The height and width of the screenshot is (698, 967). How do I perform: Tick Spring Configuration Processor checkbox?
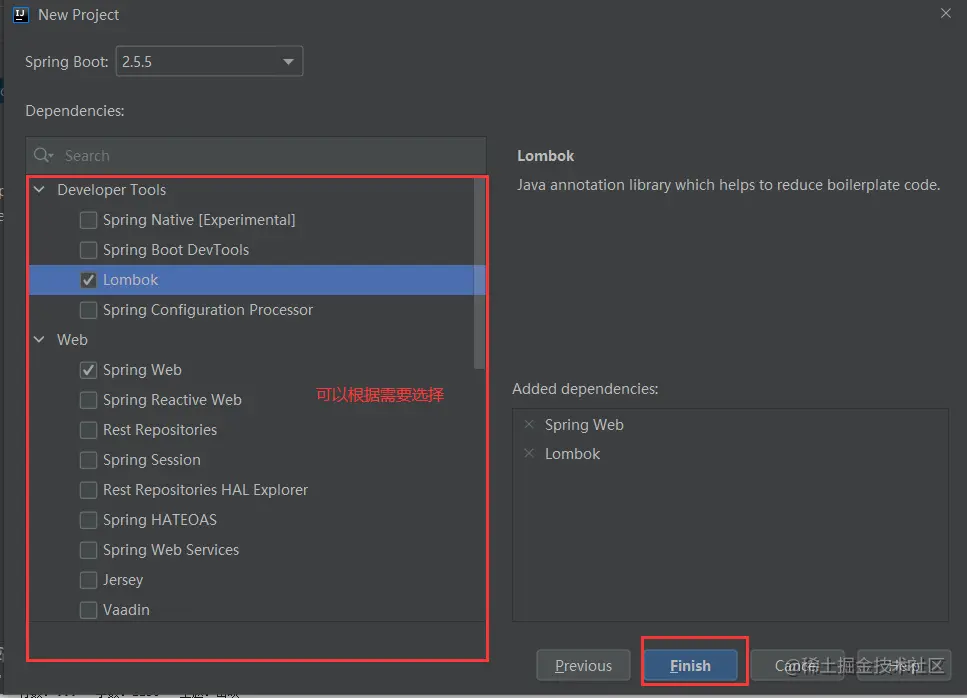click(x=88, y=310)
